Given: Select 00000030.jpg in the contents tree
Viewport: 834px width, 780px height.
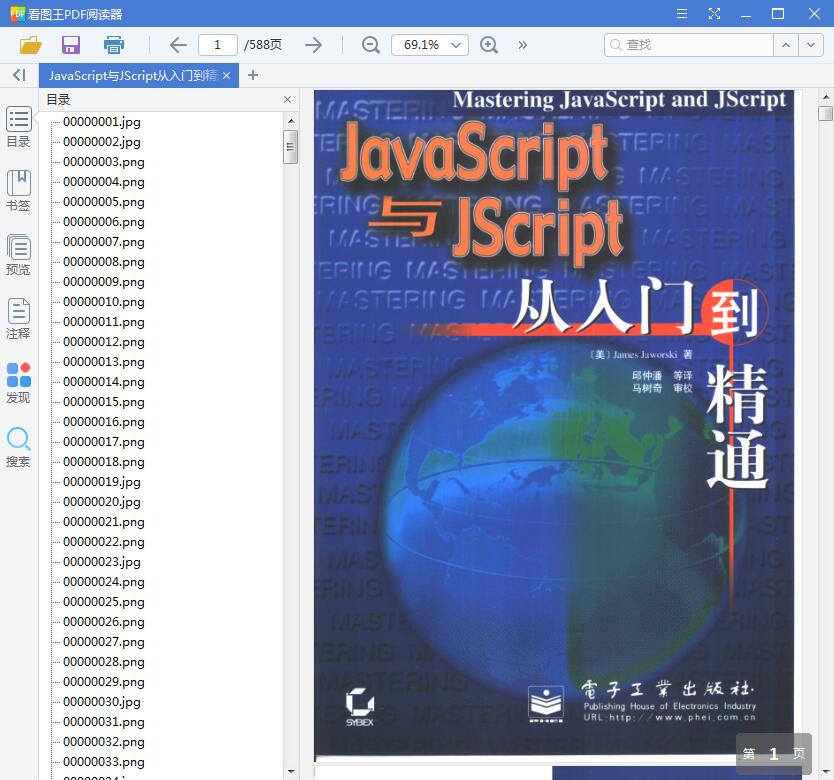Looking at the screenshot, I should [102, 702].
